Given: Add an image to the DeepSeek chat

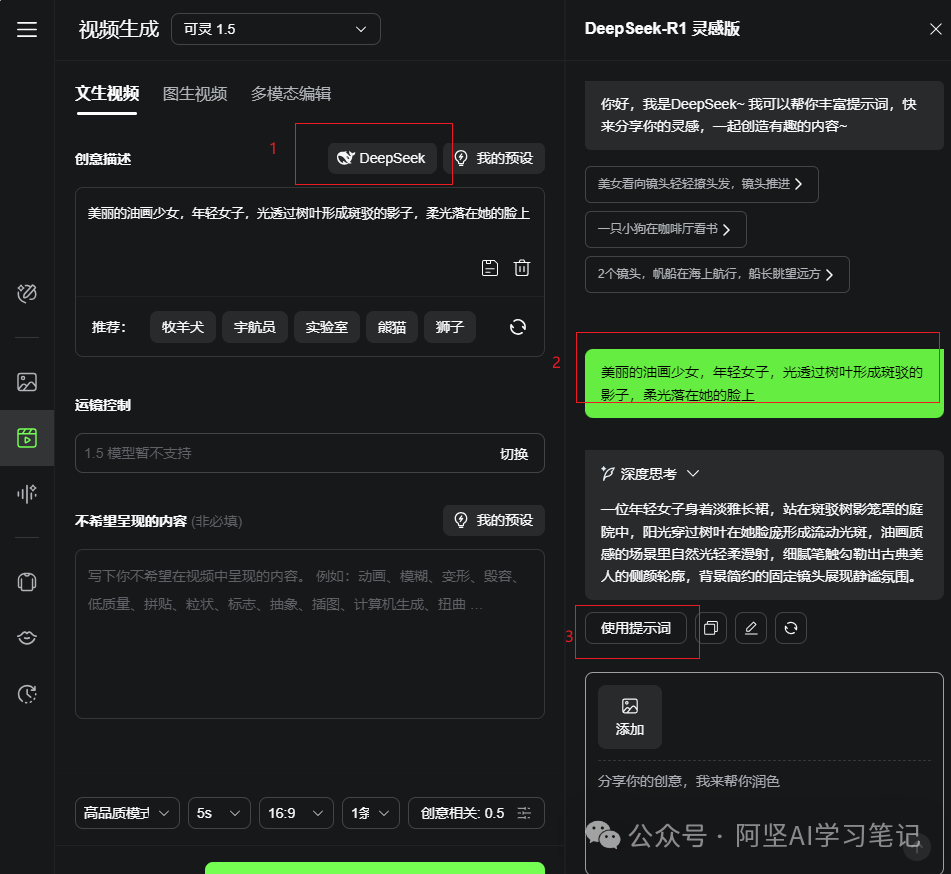Looking at the screenshot, I should [630, 717].
